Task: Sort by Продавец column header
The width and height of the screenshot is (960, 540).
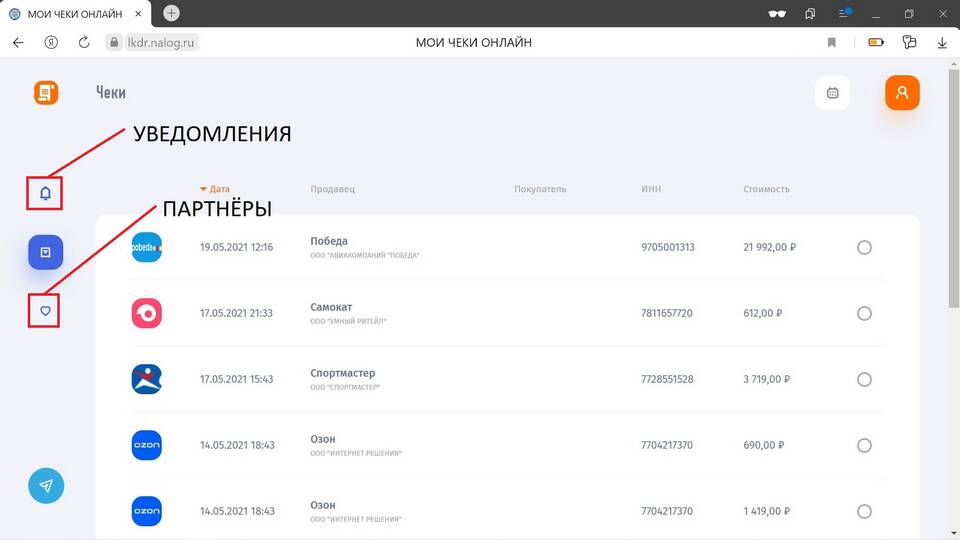Action: (x=332, y=189)
